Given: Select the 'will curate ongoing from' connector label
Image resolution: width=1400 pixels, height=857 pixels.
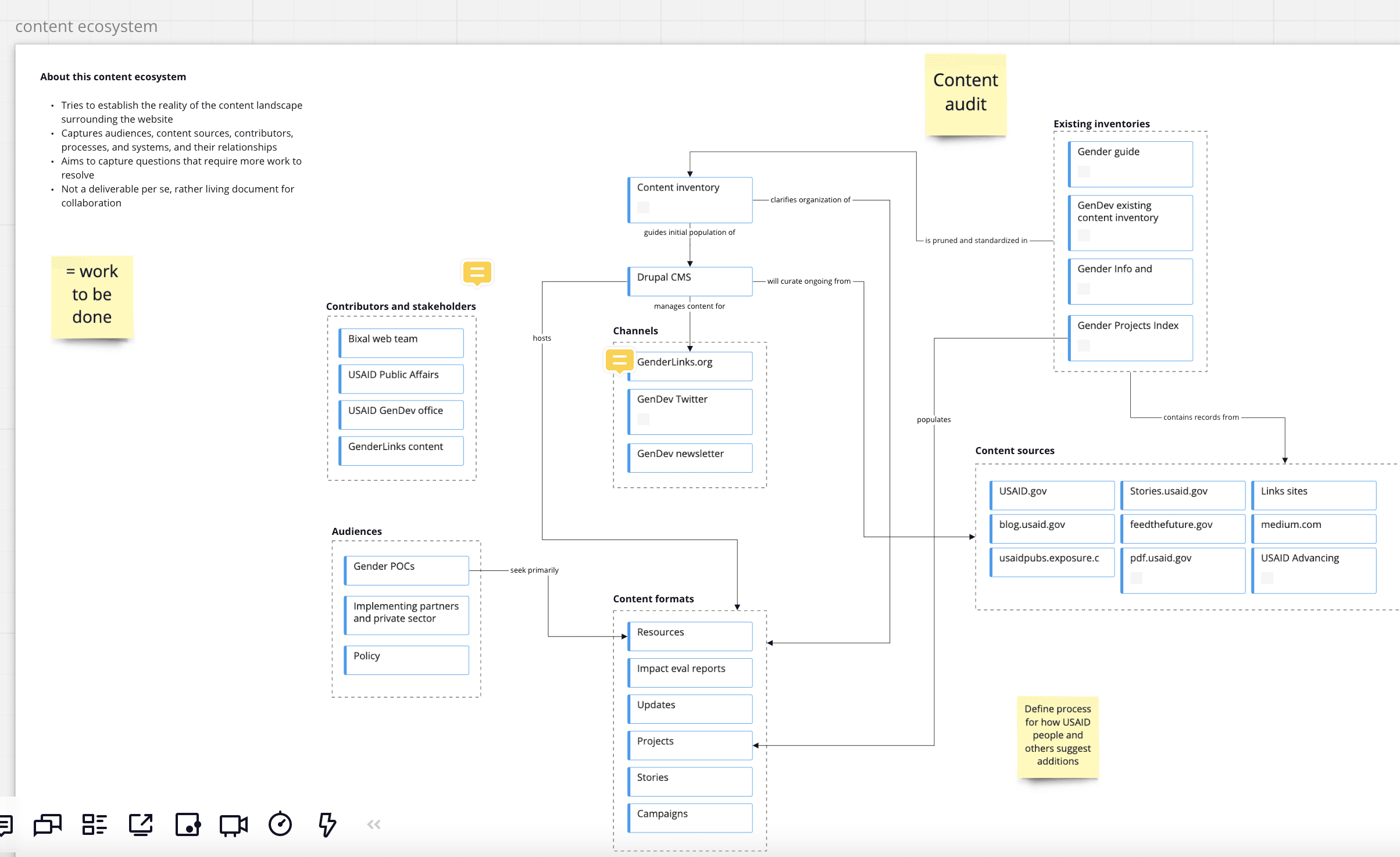Looking at the screenshot, I should 809,281.
